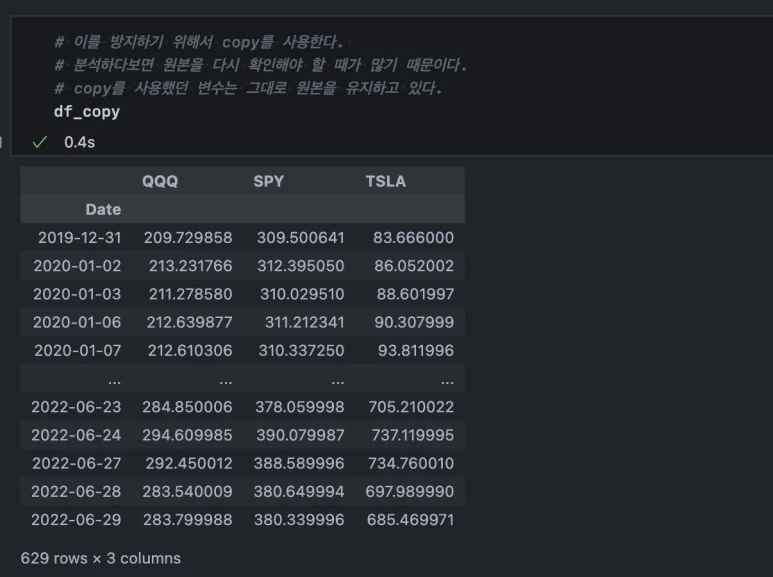Screen dimensions: 773x577
Task: Click the ellipsis in the Date column
Action: pos(113,379)
